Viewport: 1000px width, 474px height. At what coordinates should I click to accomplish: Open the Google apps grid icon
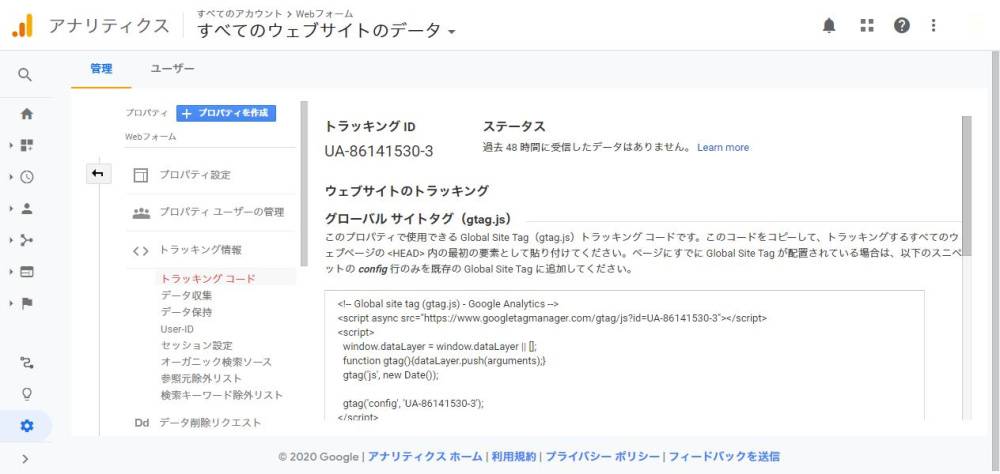(x=866, y=26)
